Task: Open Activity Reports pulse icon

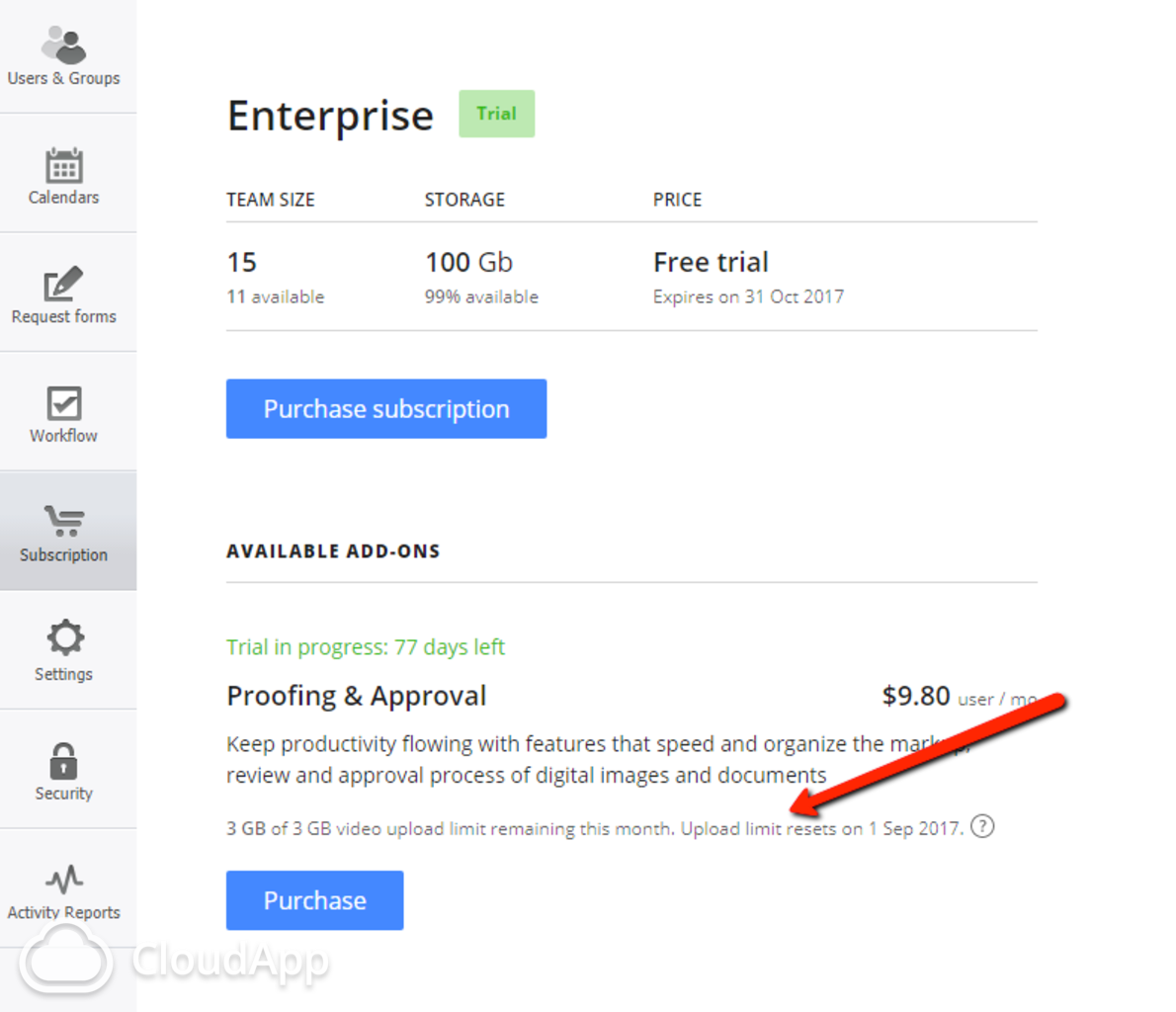Action: pyautogui.click(x=64, y=880)
